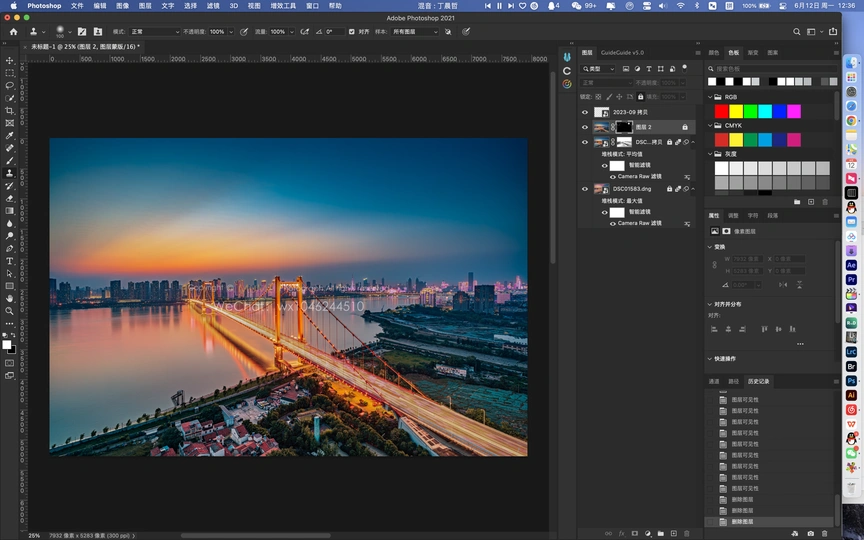Viewport: 864px width, 540px height.
Task: Select the Eraser tool
Action: (x=10, y=198)
